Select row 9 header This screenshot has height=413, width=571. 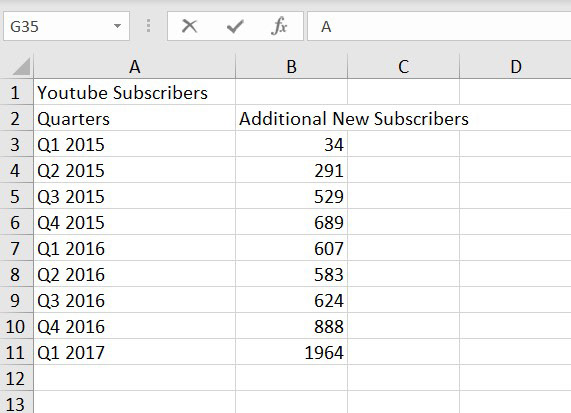16,300
